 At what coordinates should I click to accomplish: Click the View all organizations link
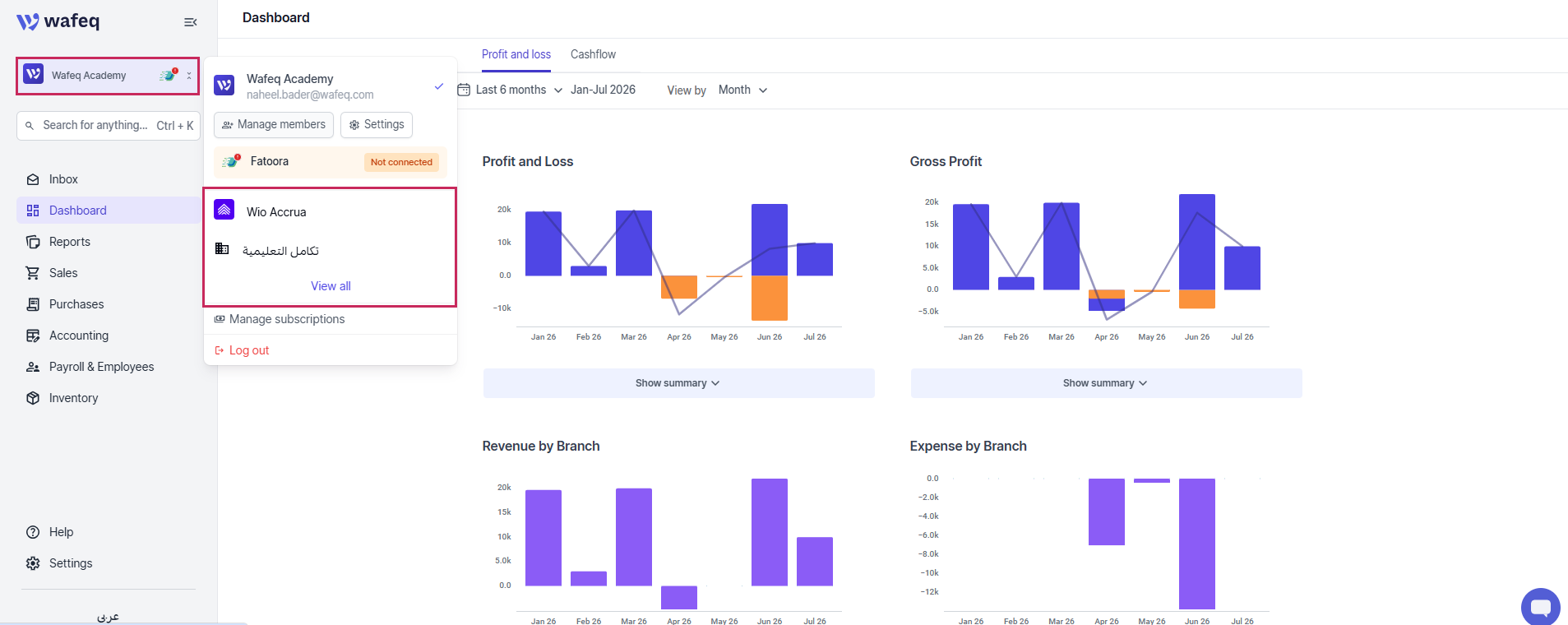tap(331, 286)
